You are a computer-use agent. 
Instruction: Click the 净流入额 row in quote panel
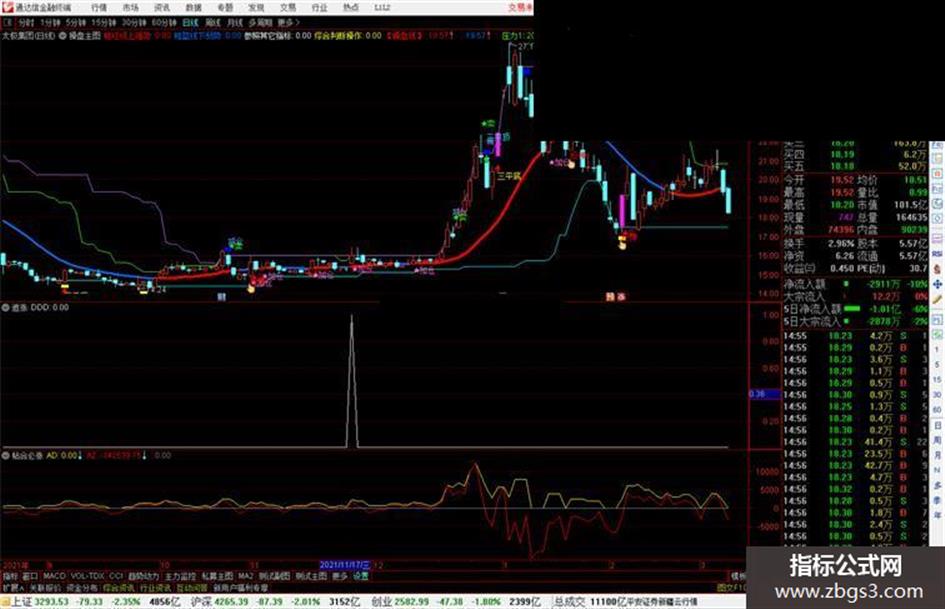[855, 284]
